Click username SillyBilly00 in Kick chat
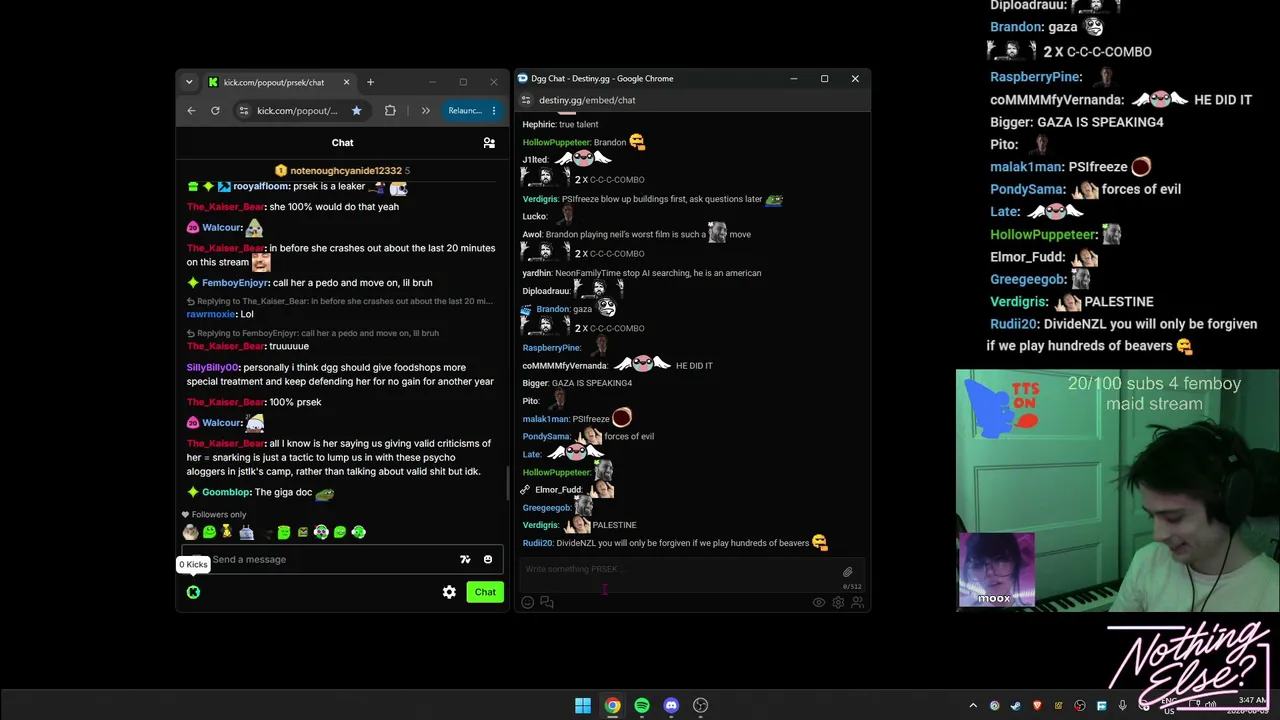Screen dimensions: 1280x720 tap(213, 368)
